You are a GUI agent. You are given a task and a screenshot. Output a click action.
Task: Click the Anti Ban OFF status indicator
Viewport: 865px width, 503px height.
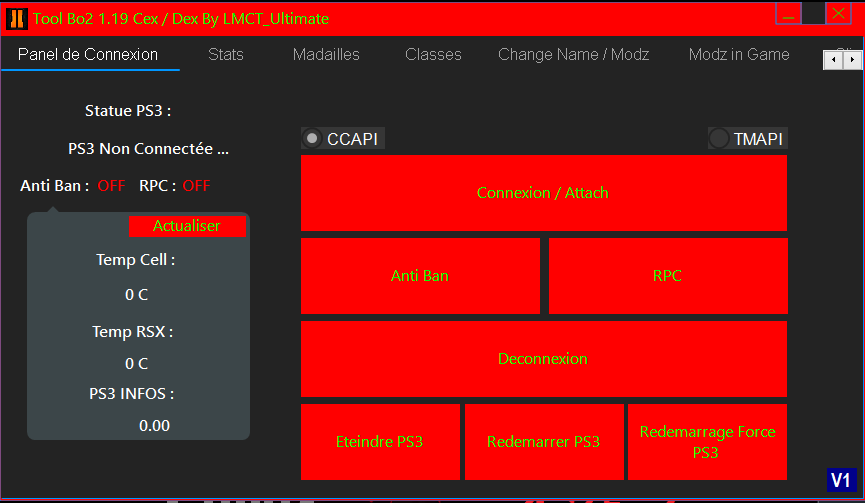(x=111, y=186)
